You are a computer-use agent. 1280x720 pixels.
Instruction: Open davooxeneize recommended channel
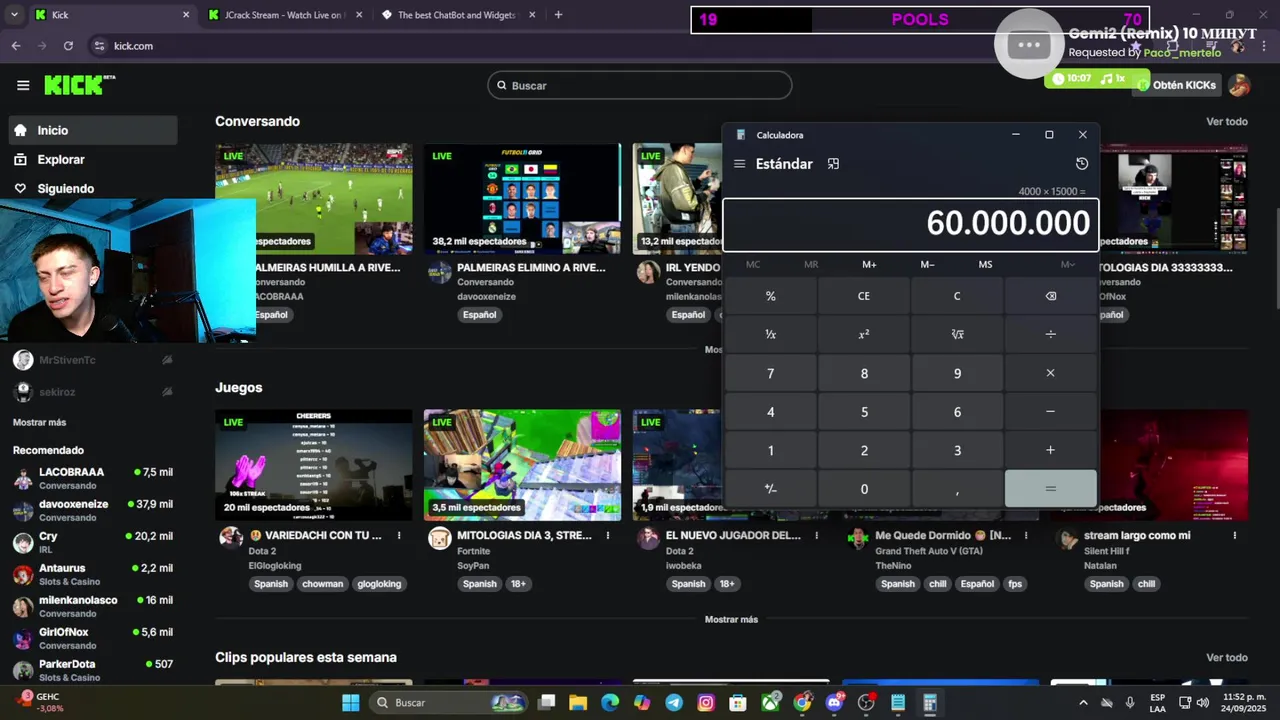click(93, 510)
